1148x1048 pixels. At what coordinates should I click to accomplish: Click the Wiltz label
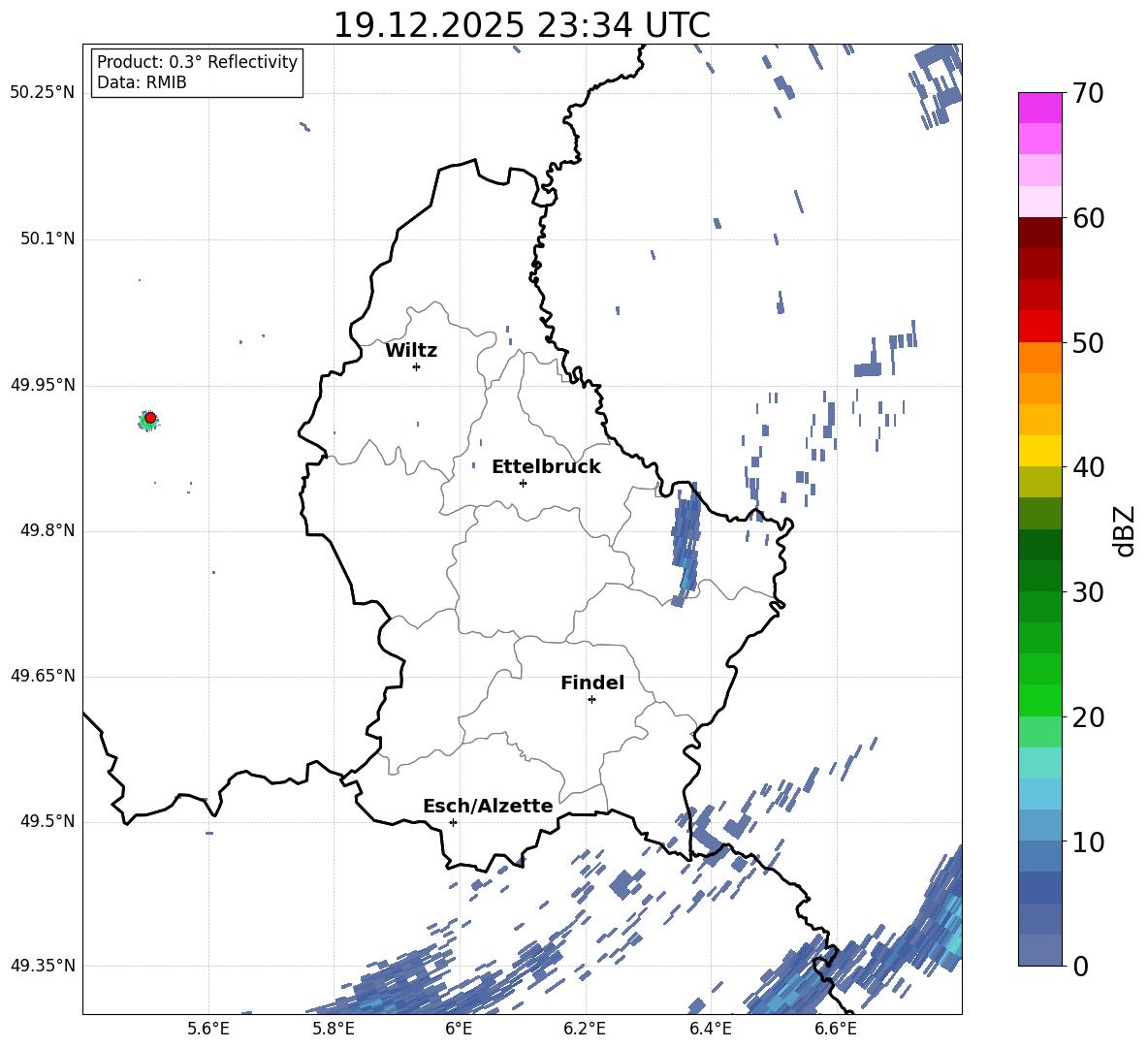click(x=411, y=351)
